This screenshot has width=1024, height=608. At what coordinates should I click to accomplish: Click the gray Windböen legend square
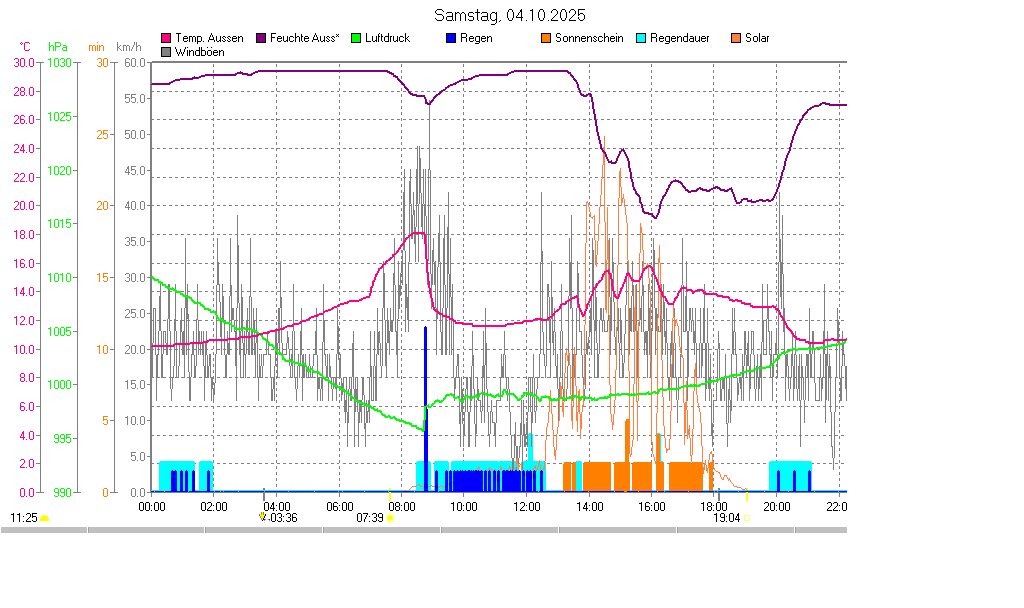pos(166,51)
